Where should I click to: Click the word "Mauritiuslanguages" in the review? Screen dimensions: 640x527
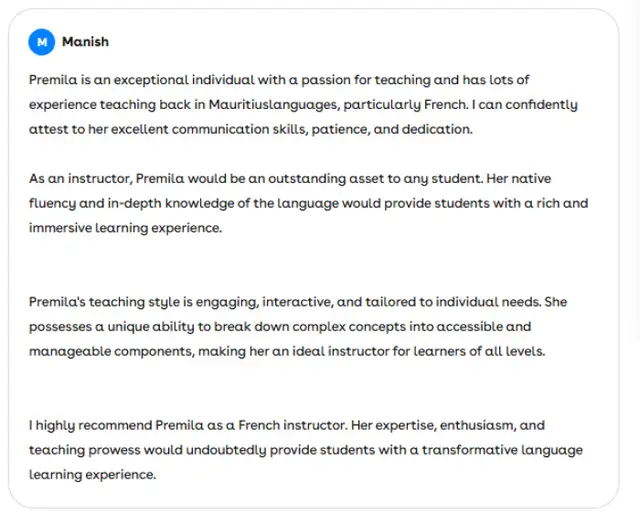273,105
